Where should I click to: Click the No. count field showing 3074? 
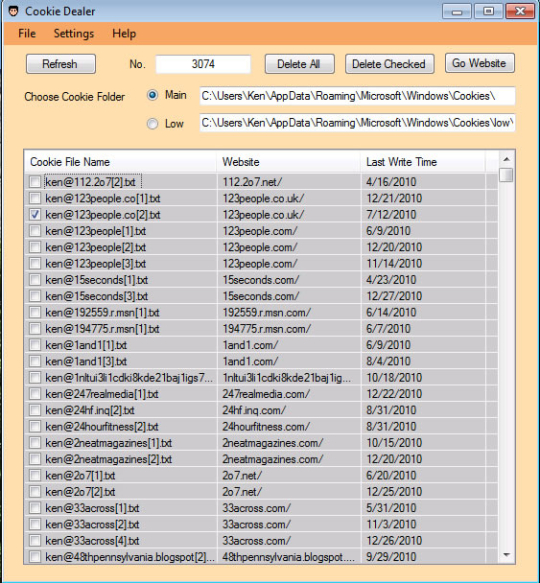click(203, 64)
